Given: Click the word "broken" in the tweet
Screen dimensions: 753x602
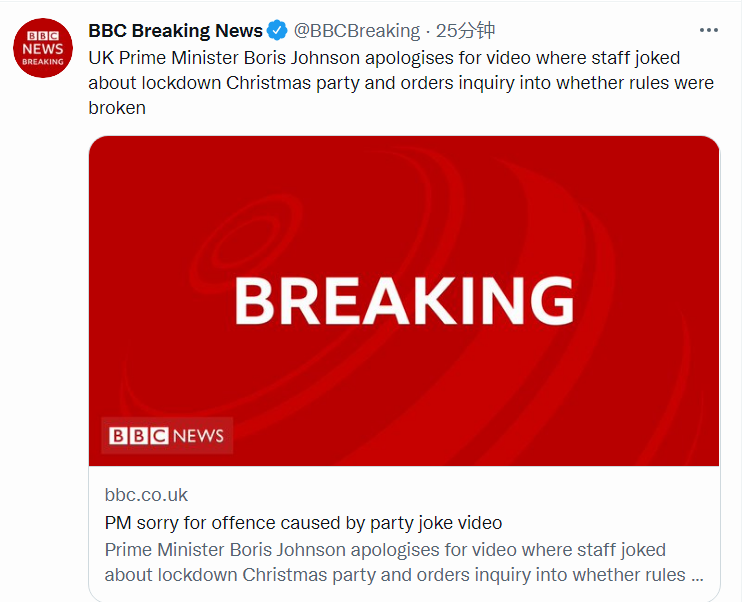Looking at the screenshot, I should click(117, 108).
